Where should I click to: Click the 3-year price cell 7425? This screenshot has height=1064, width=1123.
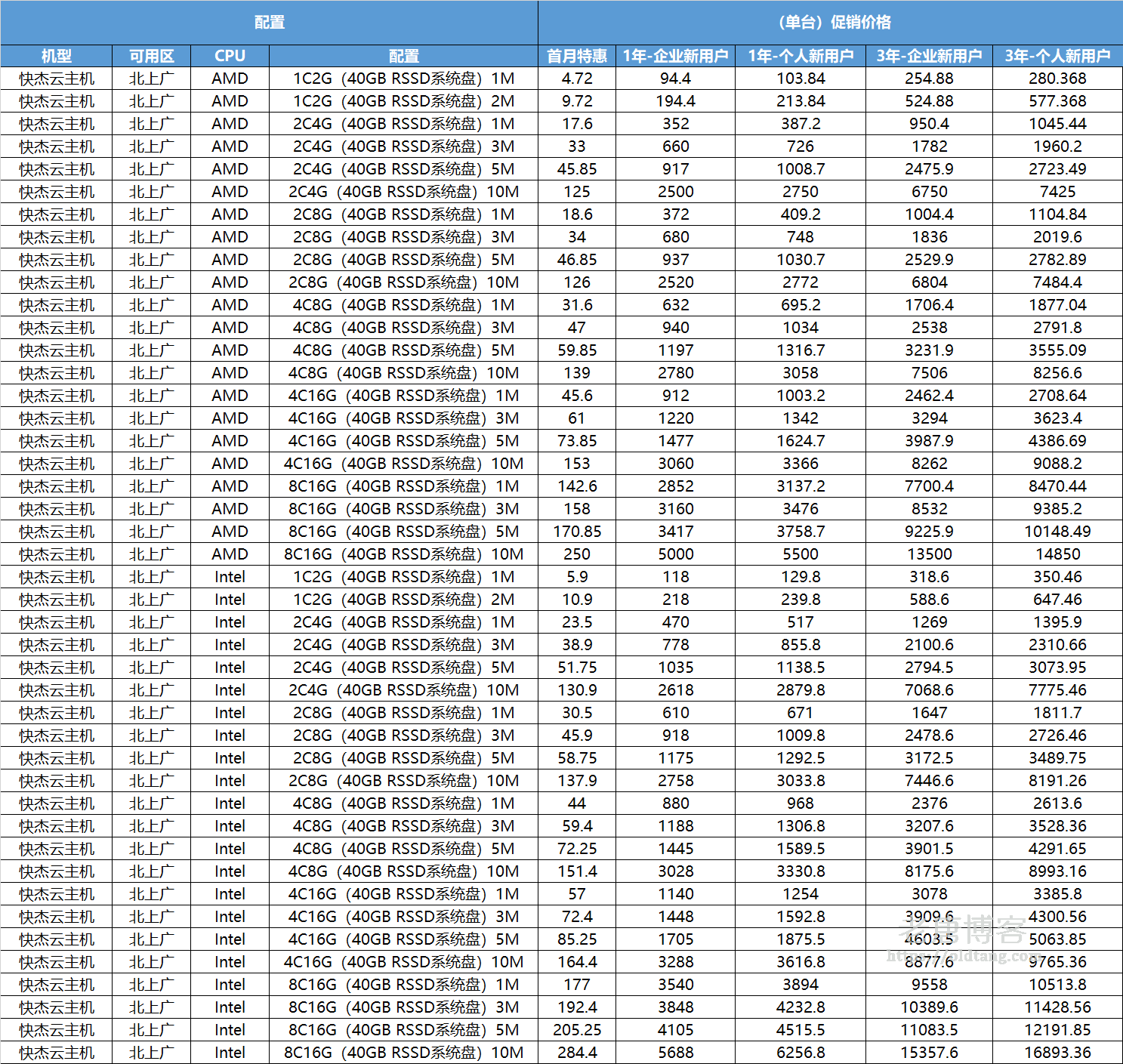click(1057, 192)
